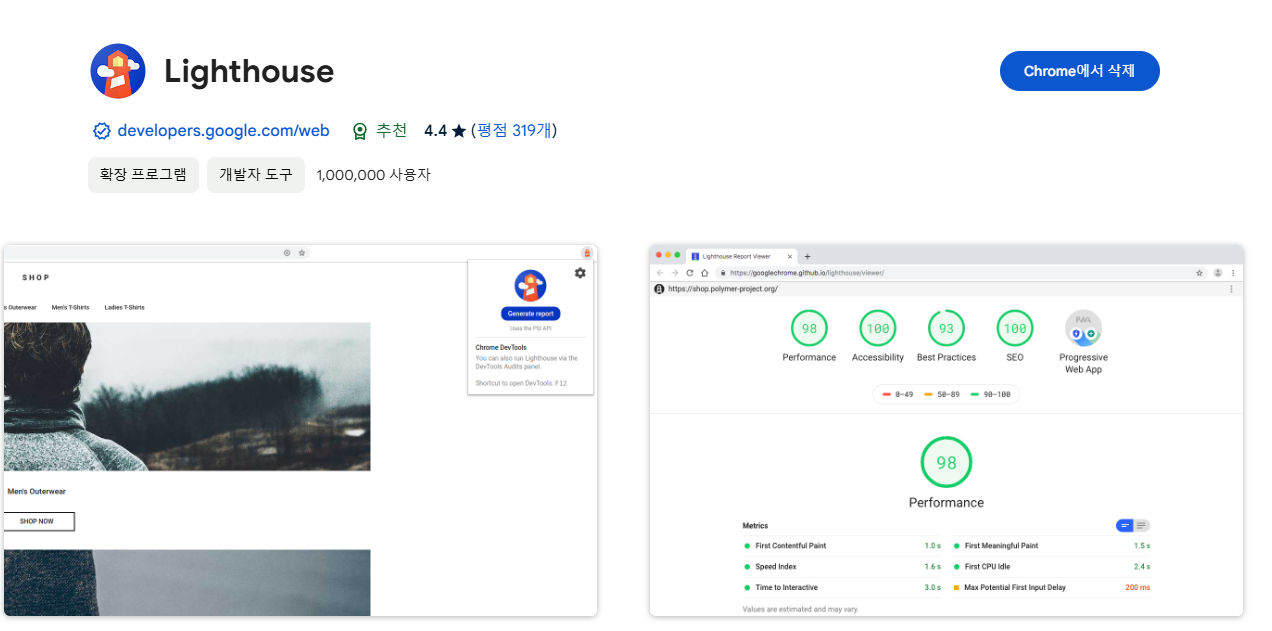Click 'Ladies T-Shirts' nav item in screenshot
The height and width of the screenshot is (631, 1272).
pyautogui.click(x=124, y=307)
